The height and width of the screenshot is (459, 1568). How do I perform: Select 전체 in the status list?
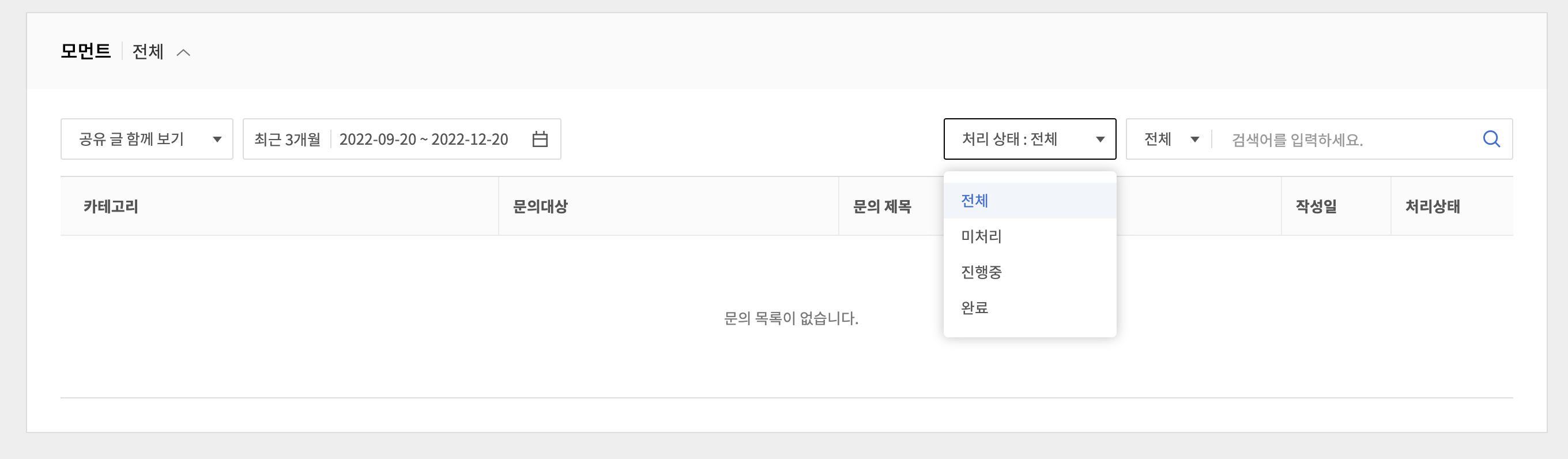pyautogui.click(x=974, y=201)
